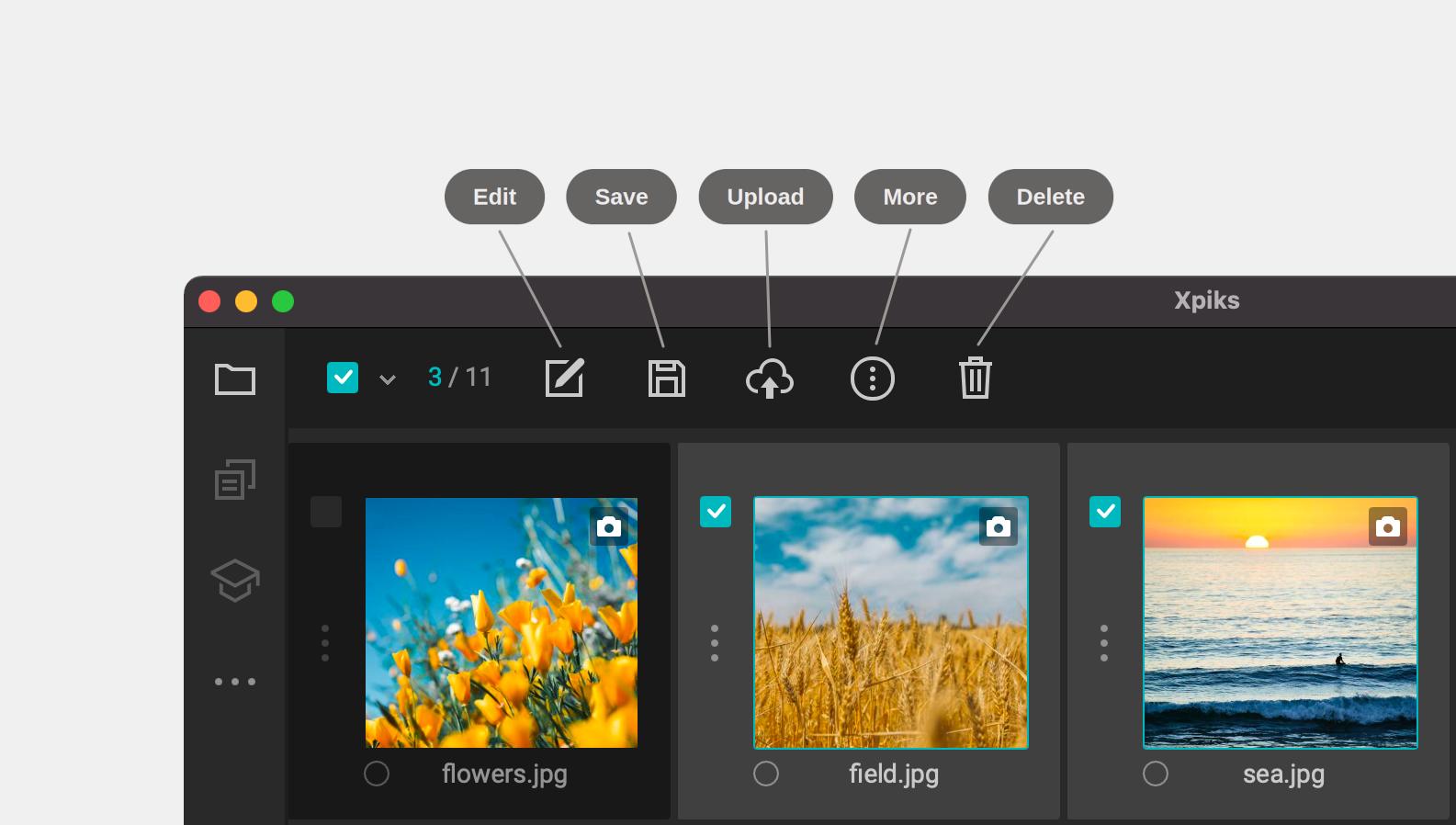Expand the selection dropdown chevron
This screenshot has width=1456, height=825.
[x=388, y=379]
